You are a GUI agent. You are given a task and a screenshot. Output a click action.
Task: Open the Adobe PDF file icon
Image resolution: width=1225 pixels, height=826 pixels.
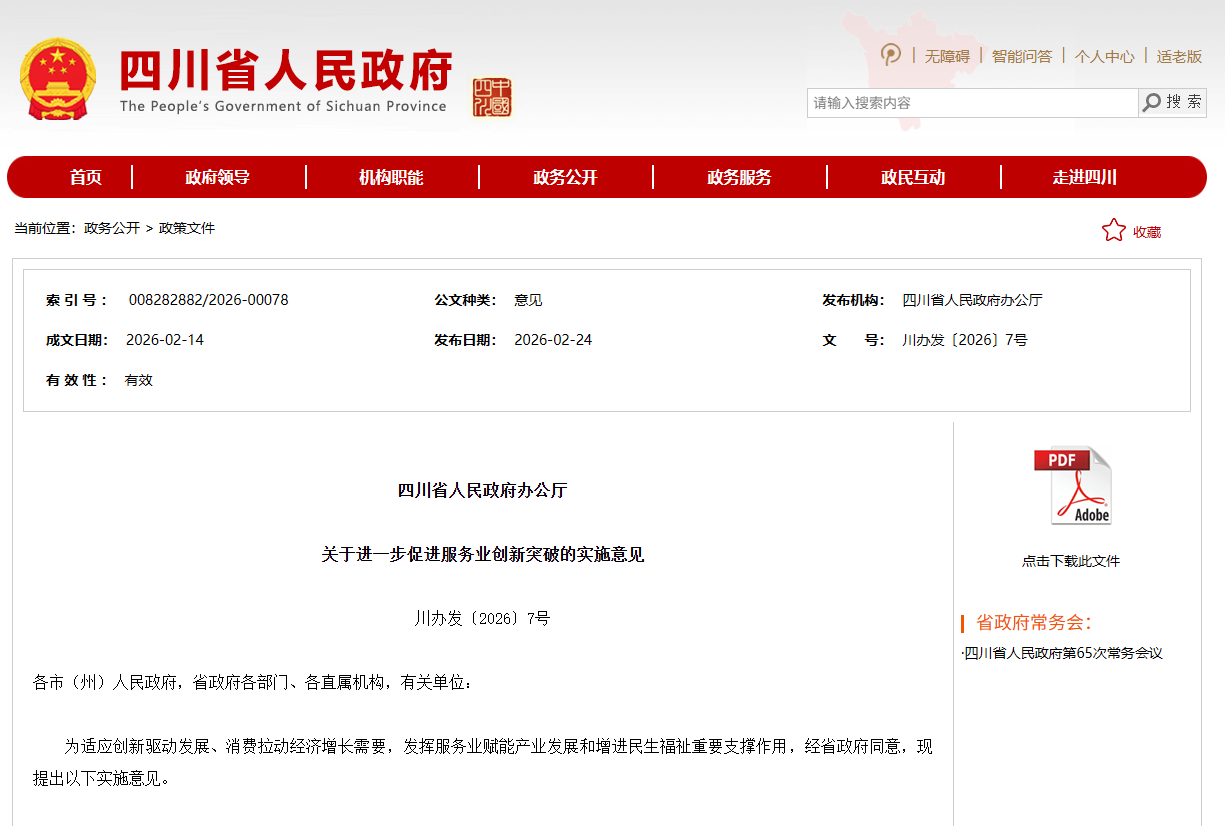(1071, 485)
